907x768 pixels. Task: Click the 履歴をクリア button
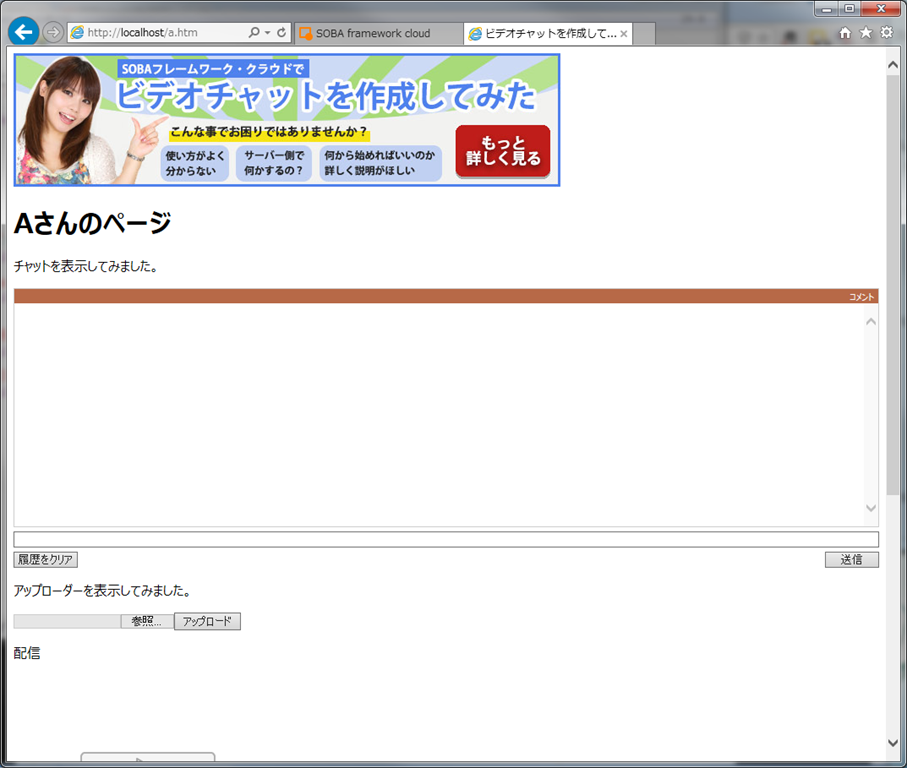click(46, 560)
